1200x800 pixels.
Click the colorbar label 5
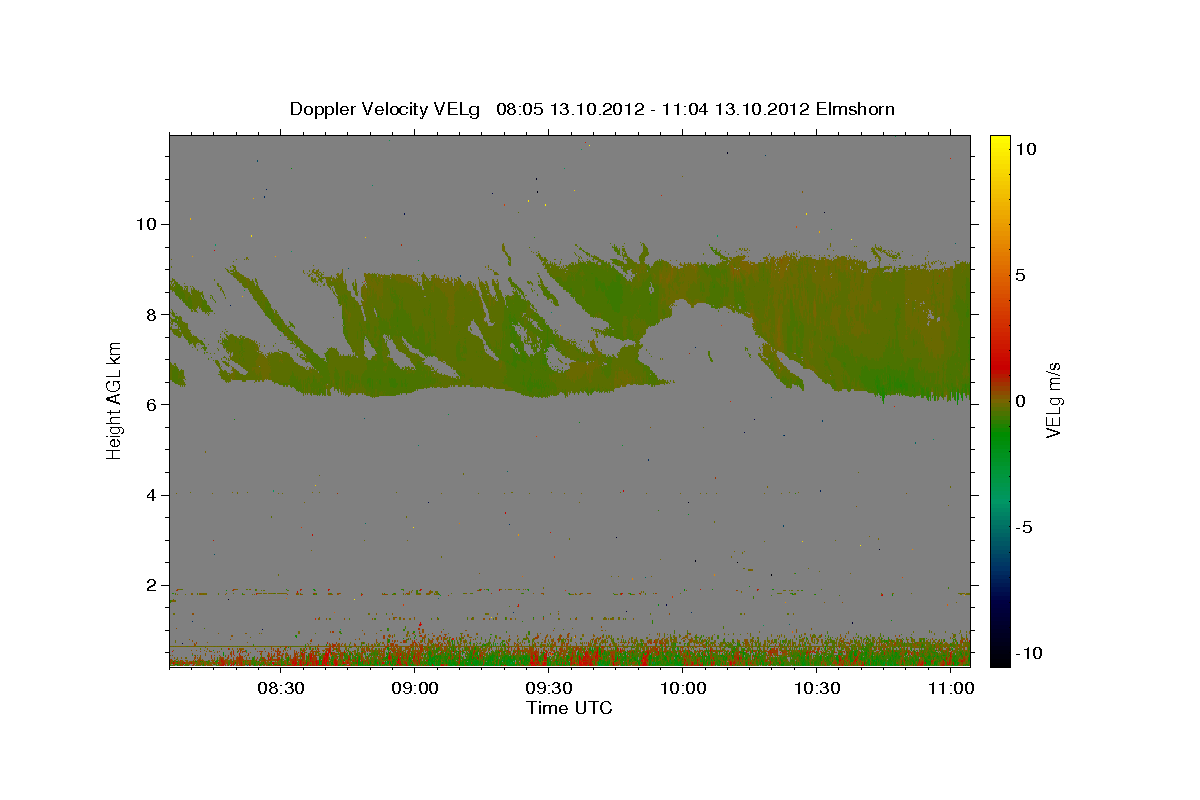[x=1022, y=275]
